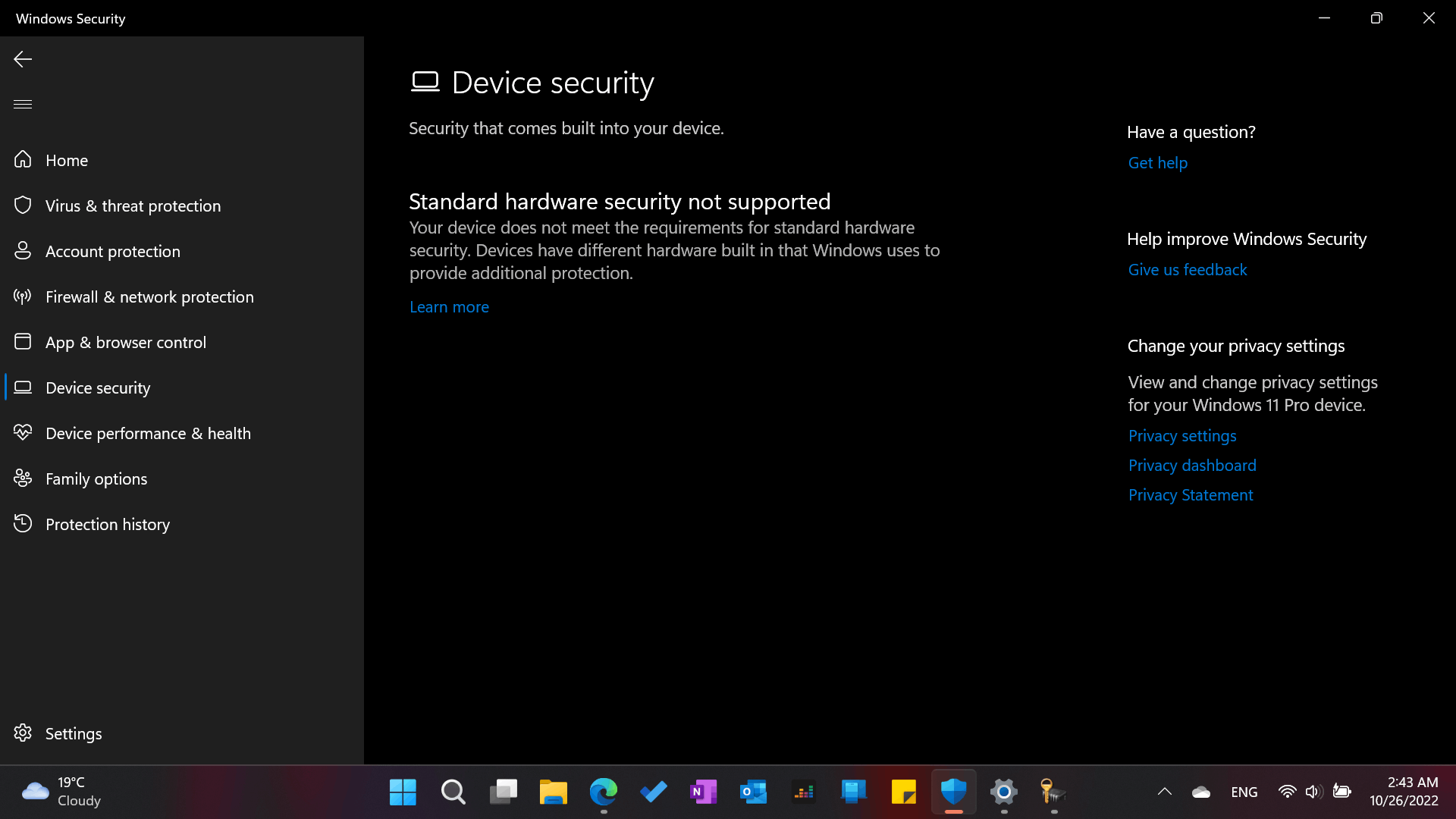Select App & browser control
This screenshot has height=819, width=1456.
125,342
